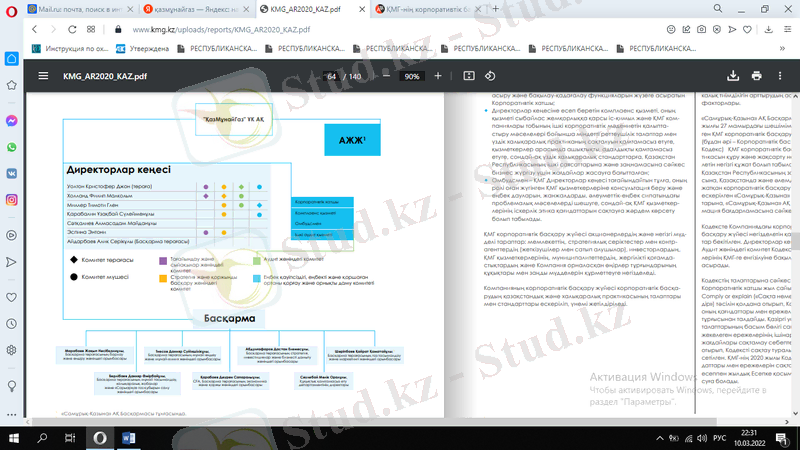Viewport: 800px width, 450px height.
Task: Open the PDF viewer sidebar menu
Action: [x=42, y=75]
